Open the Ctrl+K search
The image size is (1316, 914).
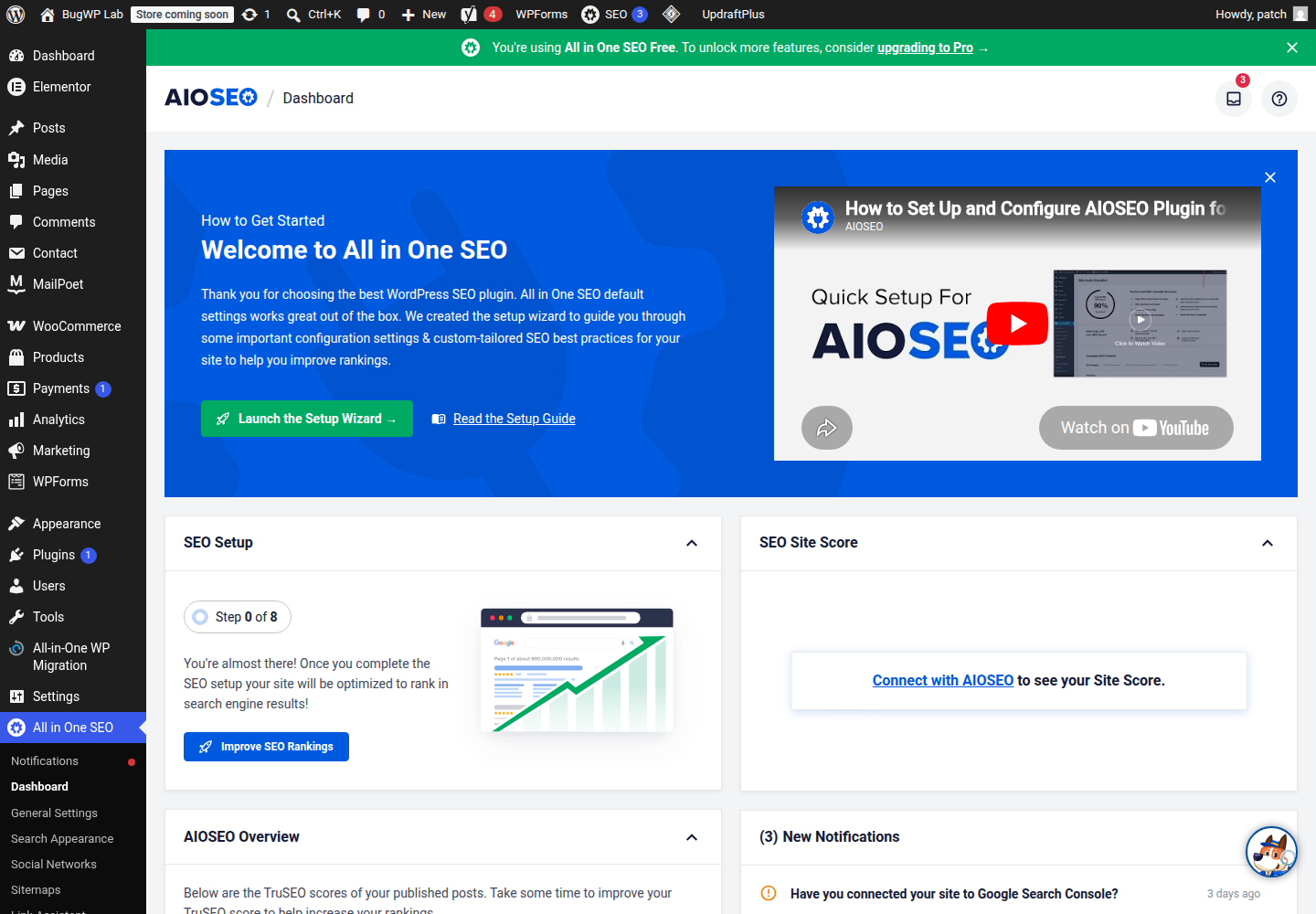[313, 15]
